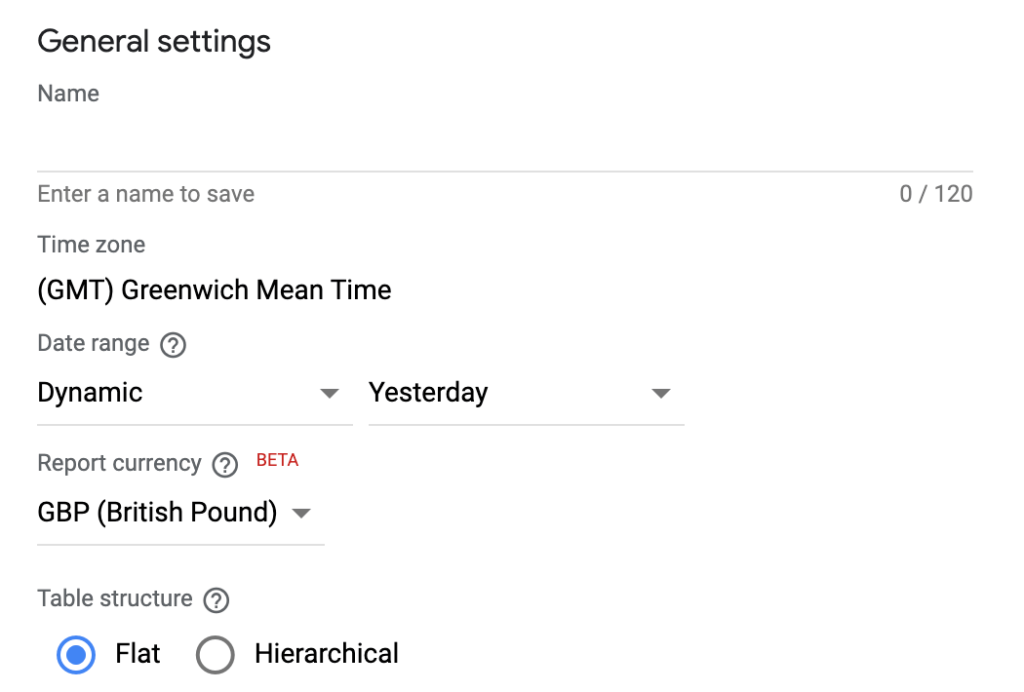
Task: Click the General settings heading
Action: point(153,41)
